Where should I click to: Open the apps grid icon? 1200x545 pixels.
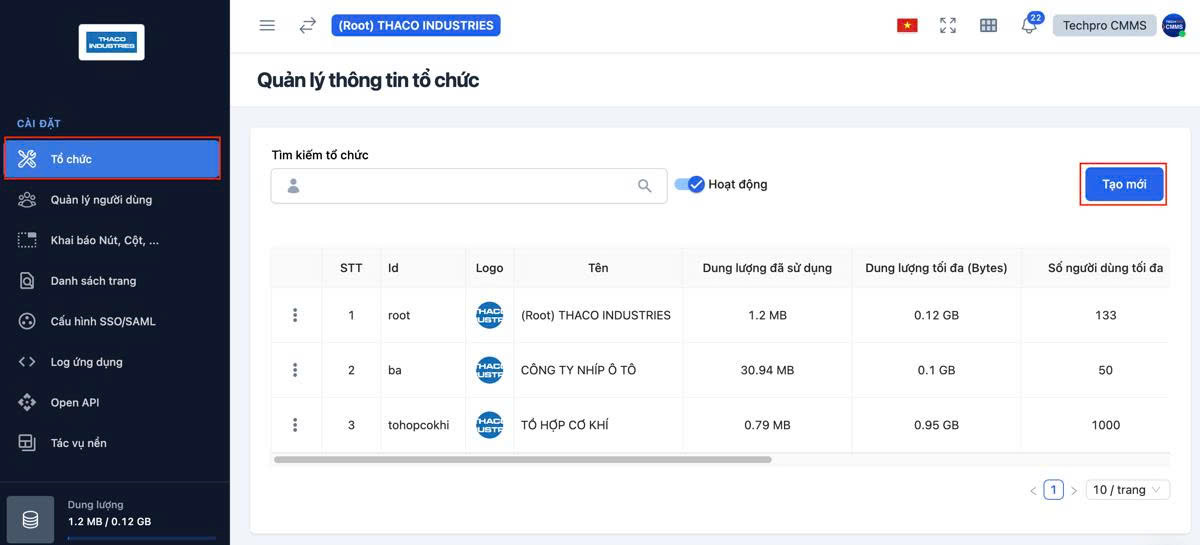coord(988,26)
